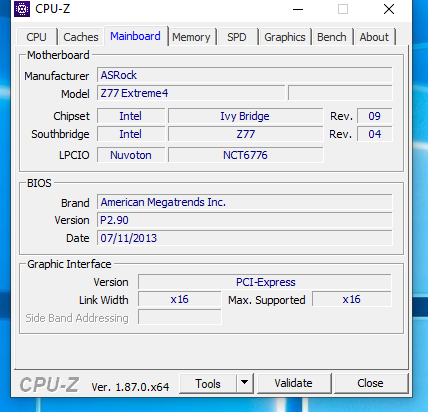Click the Link Width x16 field
Image resolution: width=428 pixels, height=412 pixels.
(180, 299)
